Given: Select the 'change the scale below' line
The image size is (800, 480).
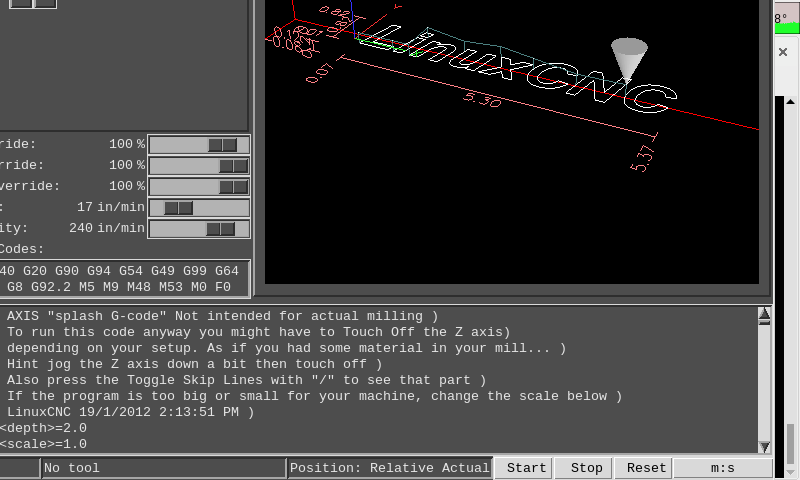Looking at the screenshot, I should pyautogui.click(x=314, y=396).
